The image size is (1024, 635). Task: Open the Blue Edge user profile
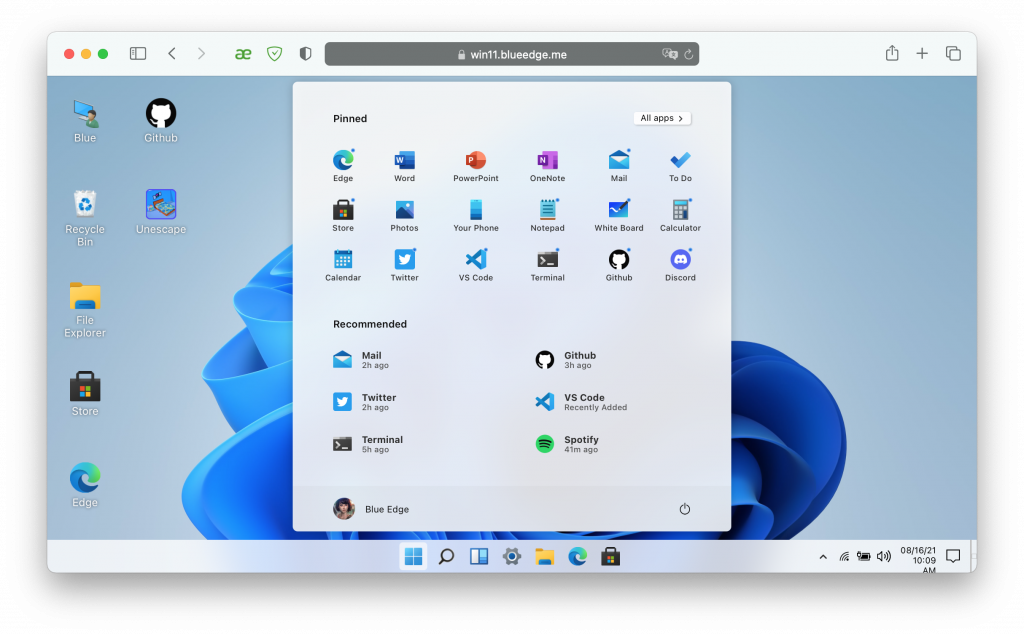[372, 509]
